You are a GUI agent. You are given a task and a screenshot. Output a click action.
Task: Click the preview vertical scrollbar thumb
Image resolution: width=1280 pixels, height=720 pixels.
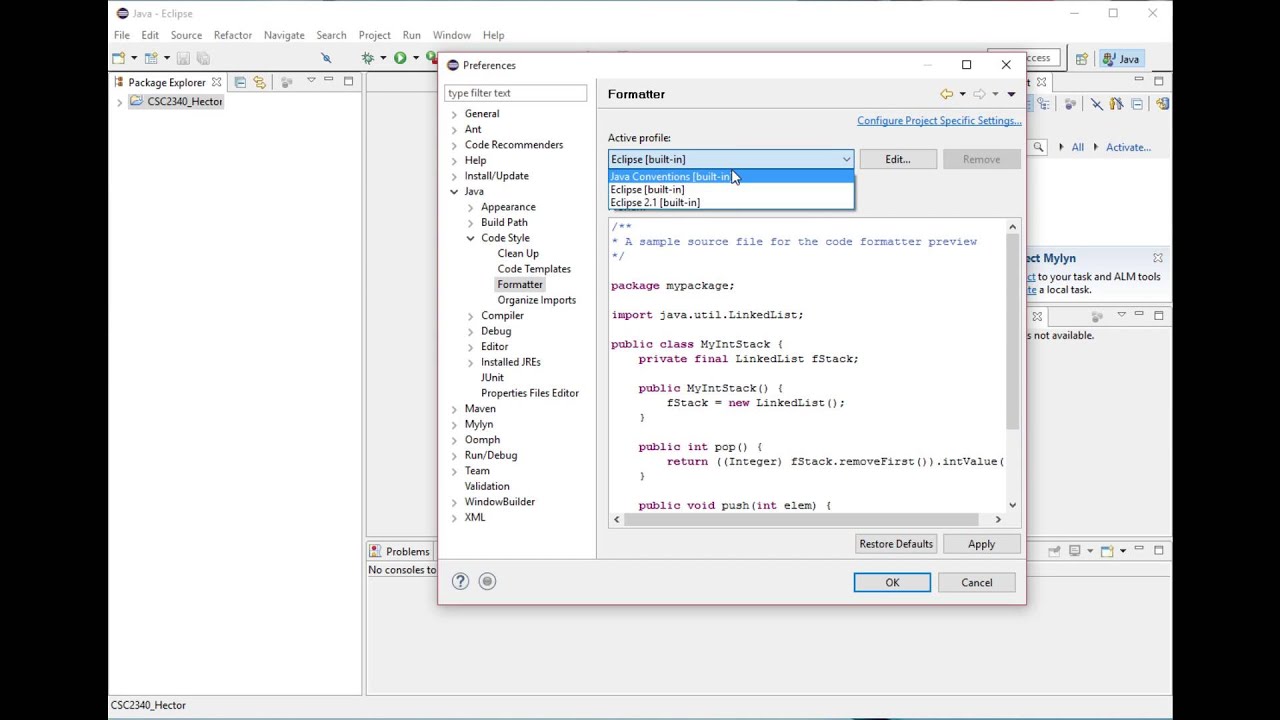click(x=1012, y=333)
